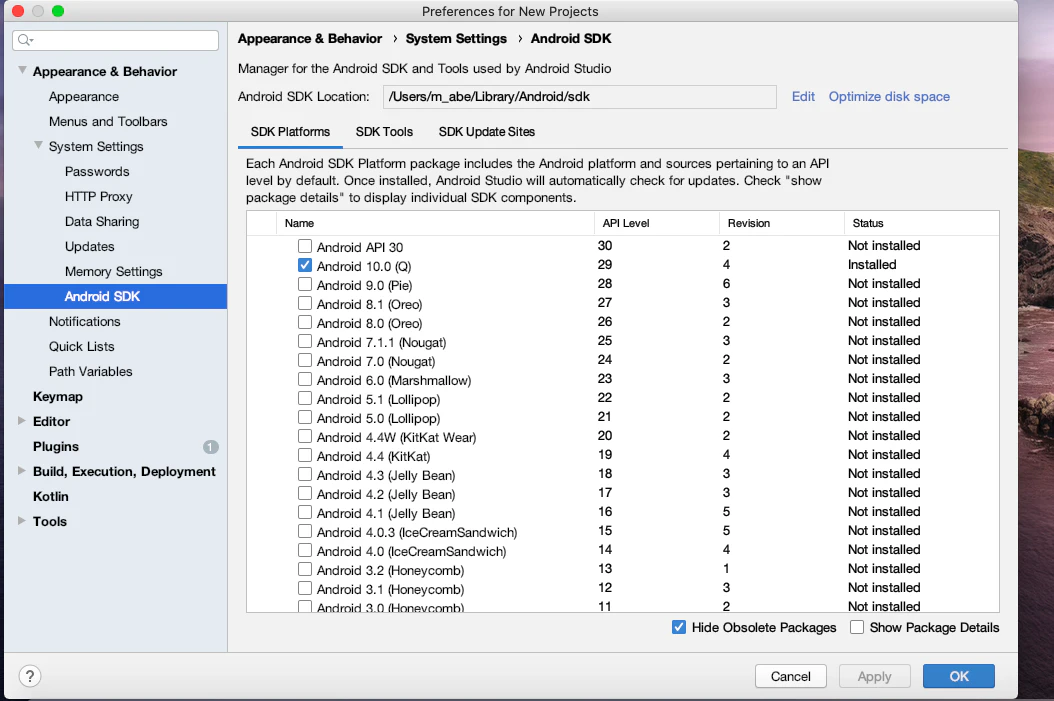Open the SDK Update Sites tab
1054x701 pixels.
point(487,132)
